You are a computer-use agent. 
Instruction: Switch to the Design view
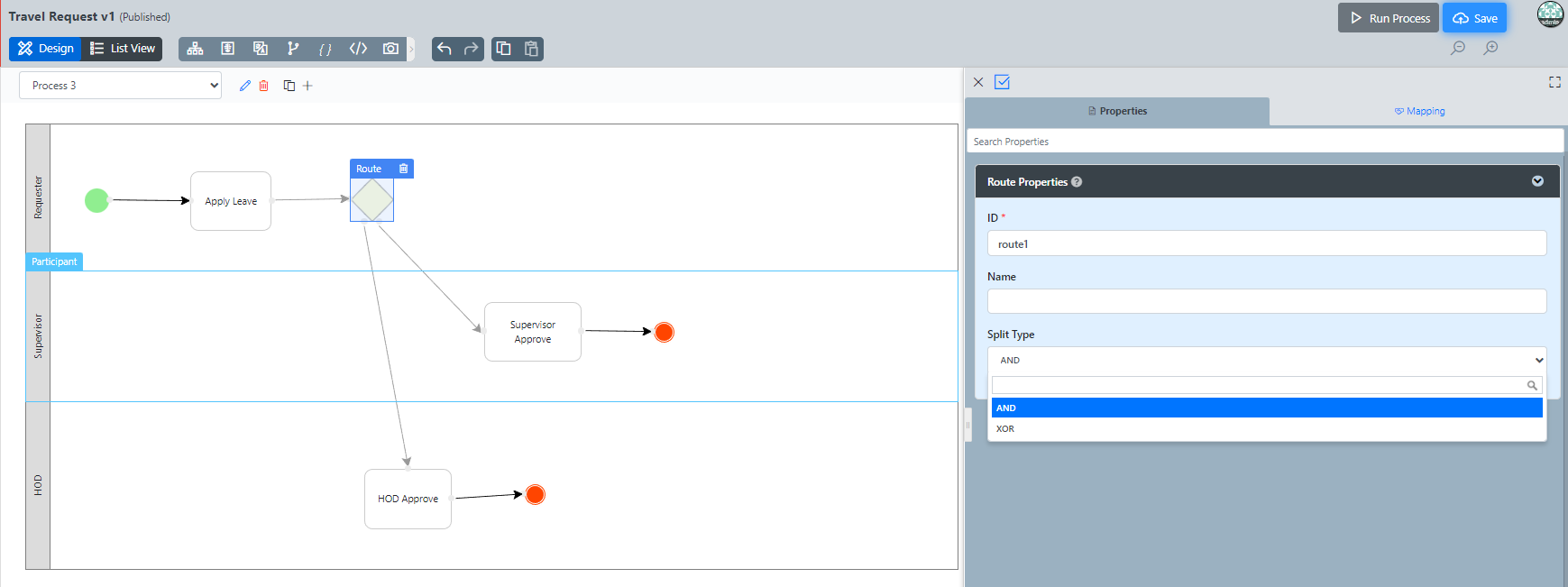pos(46,49)
